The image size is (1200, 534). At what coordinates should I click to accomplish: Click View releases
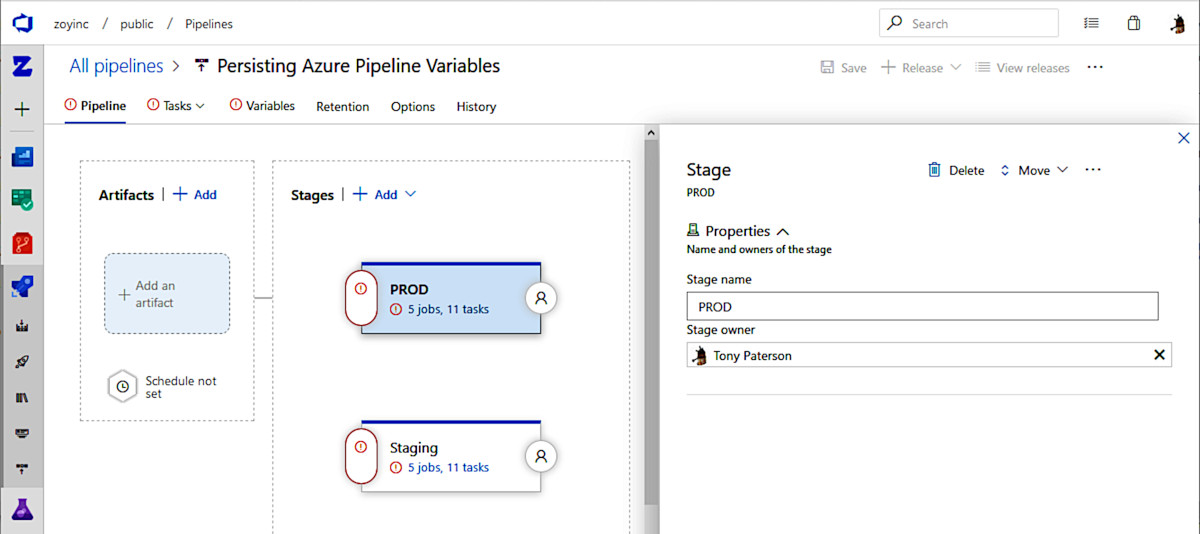(1022, 67)
